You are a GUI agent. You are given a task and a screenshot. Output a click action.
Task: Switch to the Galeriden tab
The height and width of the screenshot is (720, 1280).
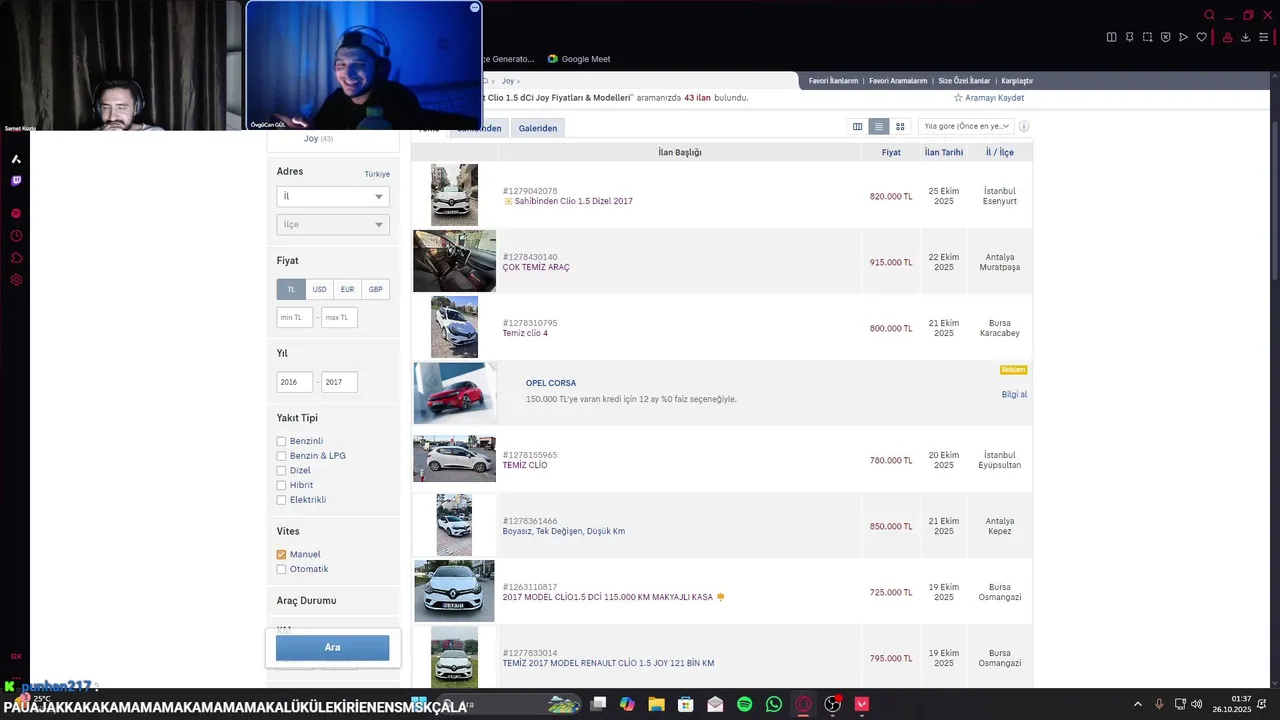coord(538,128)
